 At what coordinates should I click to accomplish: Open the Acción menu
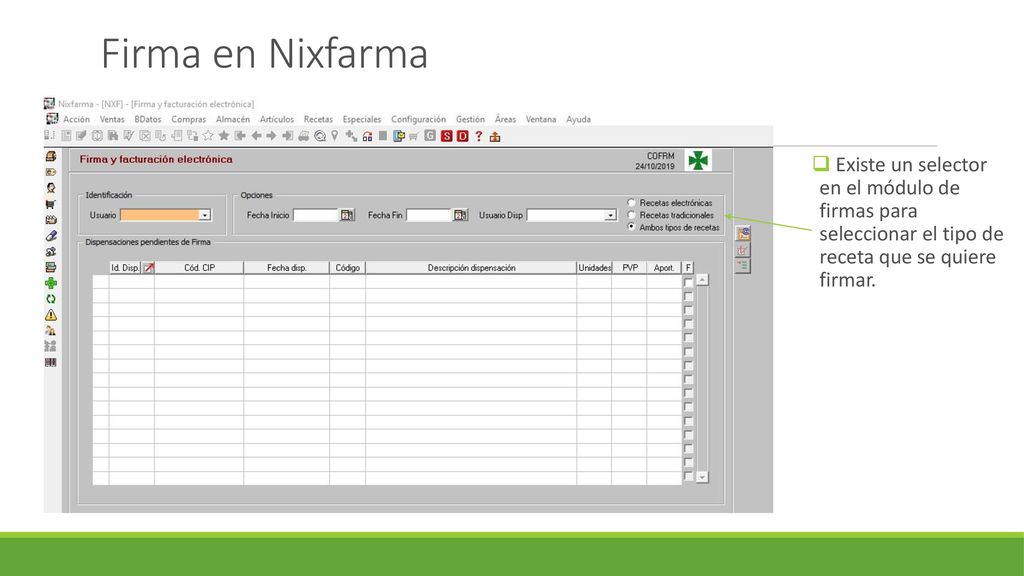click(x=76, y=120)
